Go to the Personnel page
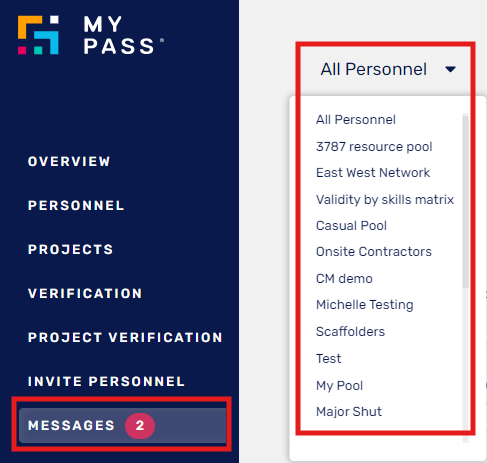The height and width of the screenshot is (463, 487). [76, 206]
